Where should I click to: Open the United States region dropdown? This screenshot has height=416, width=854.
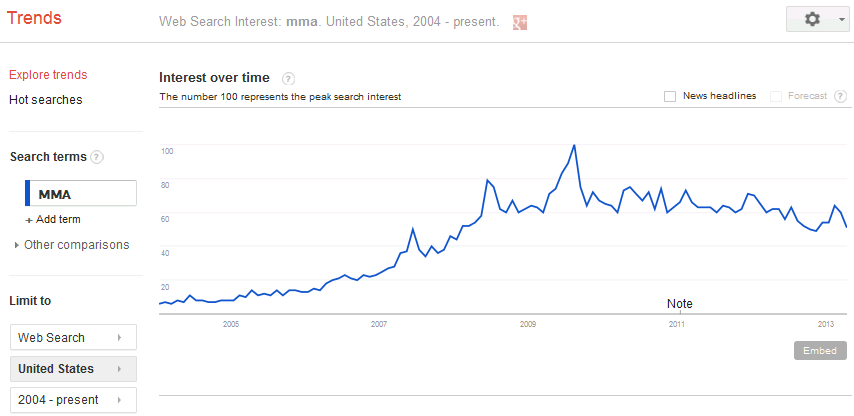tap(73, 369)
